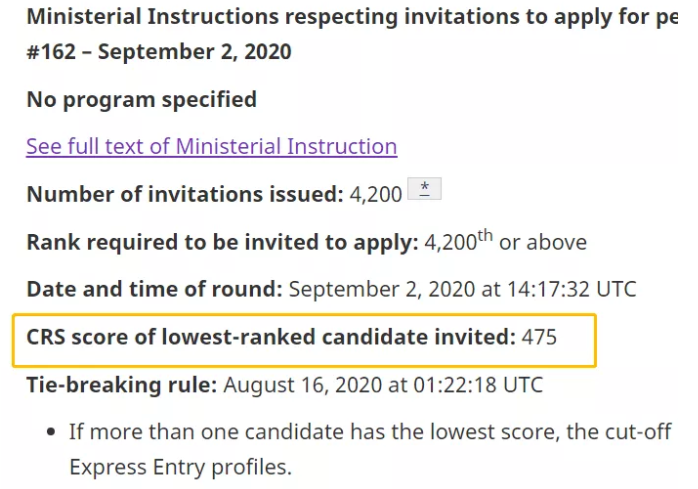The image size is (698, 489).
Task: Click the "No program specified" text
Action: coord(141,99)
